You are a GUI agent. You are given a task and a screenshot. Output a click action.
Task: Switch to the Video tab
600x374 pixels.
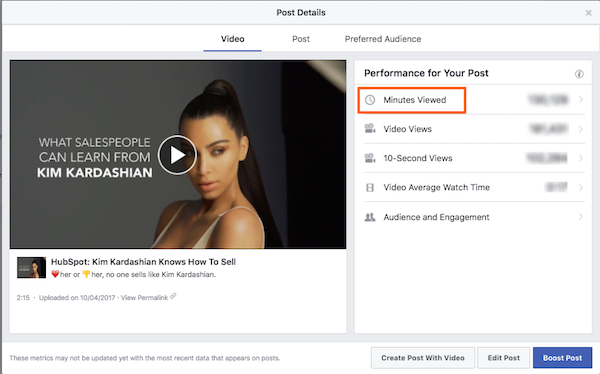point(233,39)
